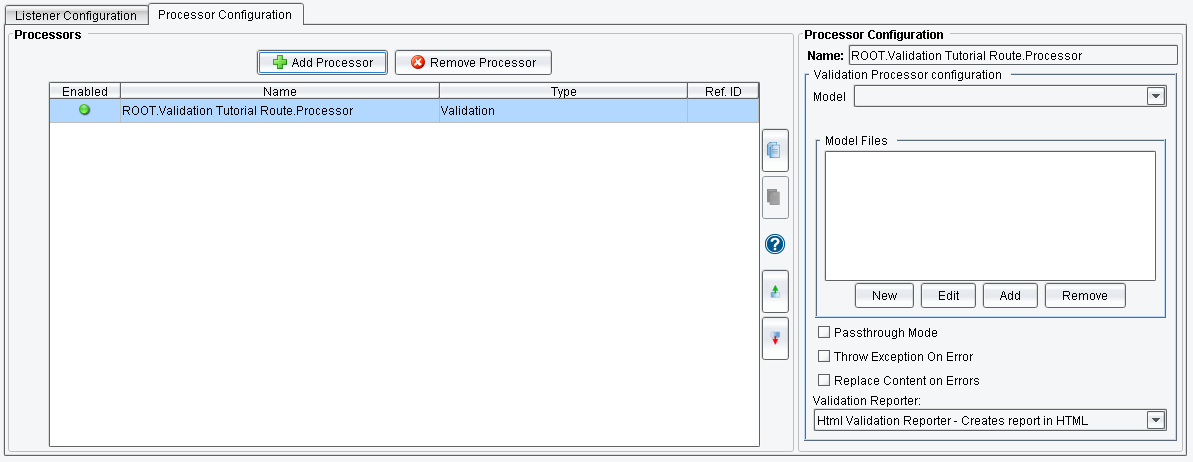The image size is (1193, 462).
Task: Select the Processor Configuration tab
Action: pyautogui.click(x=225, y=15)
